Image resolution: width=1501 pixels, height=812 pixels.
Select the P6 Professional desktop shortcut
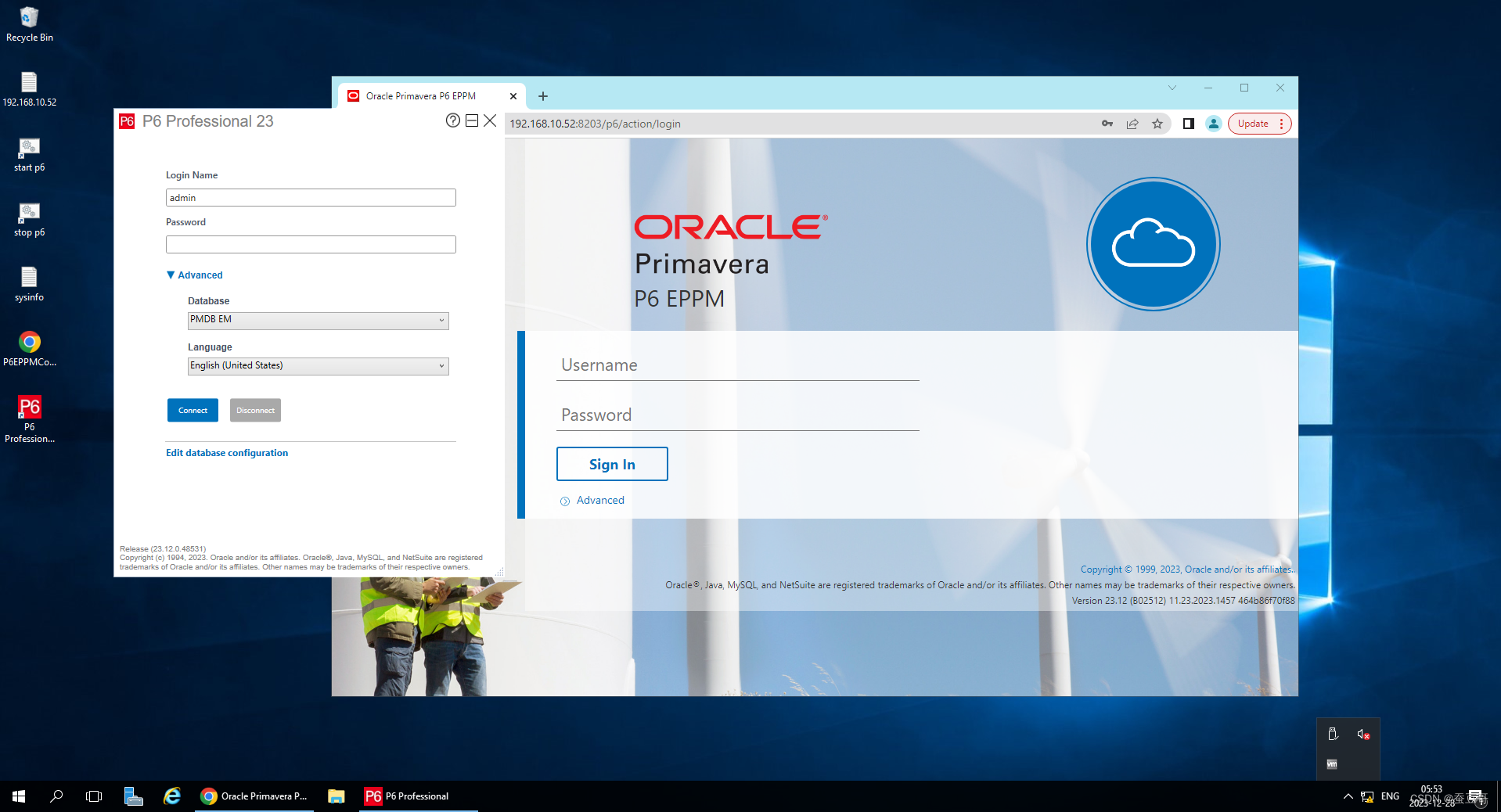click(x=29, y=419)
